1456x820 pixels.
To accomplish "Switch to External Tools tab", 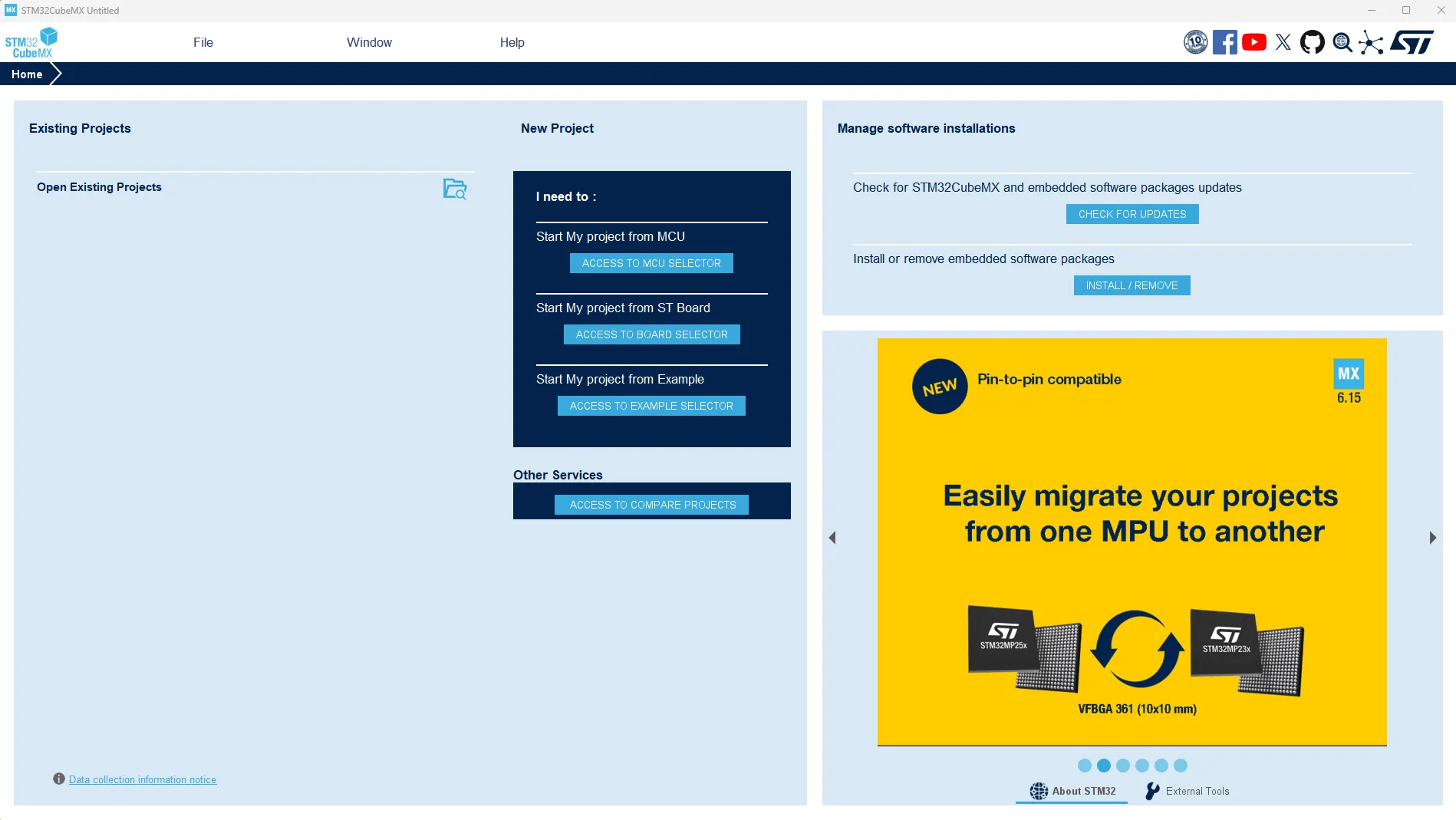I will coord(1188,791).
